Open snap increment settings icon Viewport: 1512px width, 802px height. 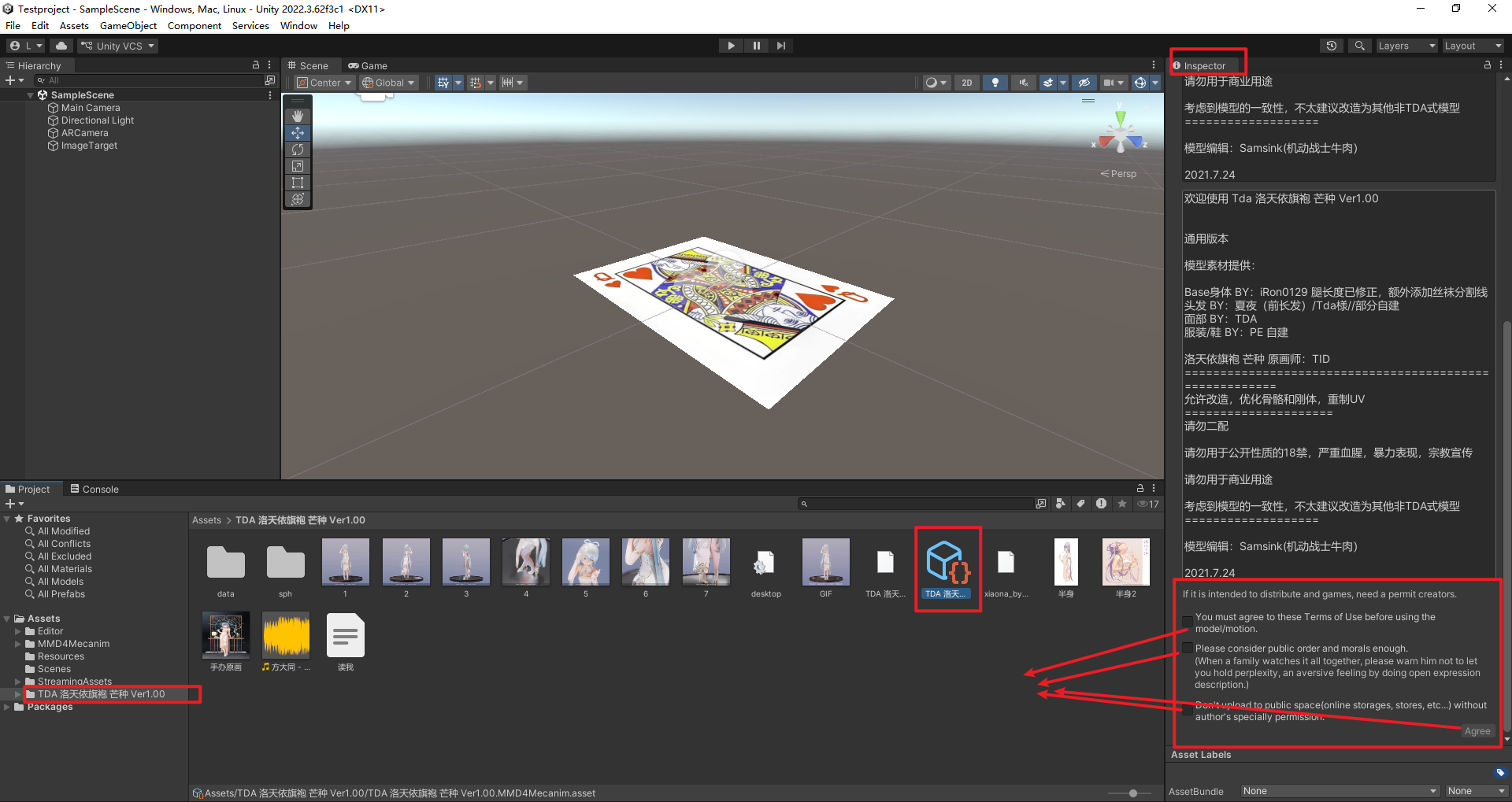tap(508, 83)
